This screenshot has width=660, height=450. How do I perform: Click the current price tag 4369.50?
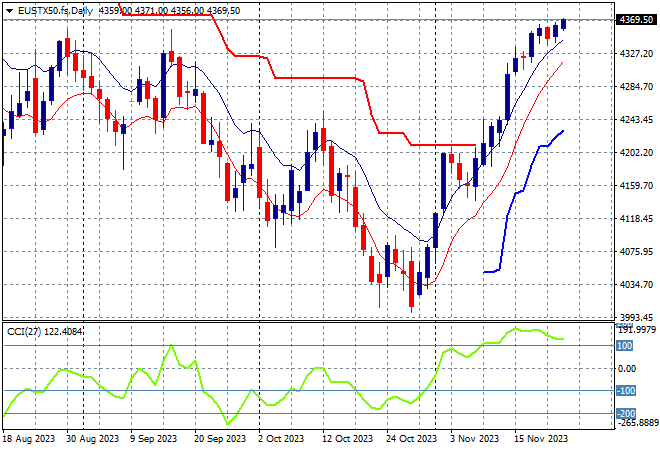tap(636, 20)
